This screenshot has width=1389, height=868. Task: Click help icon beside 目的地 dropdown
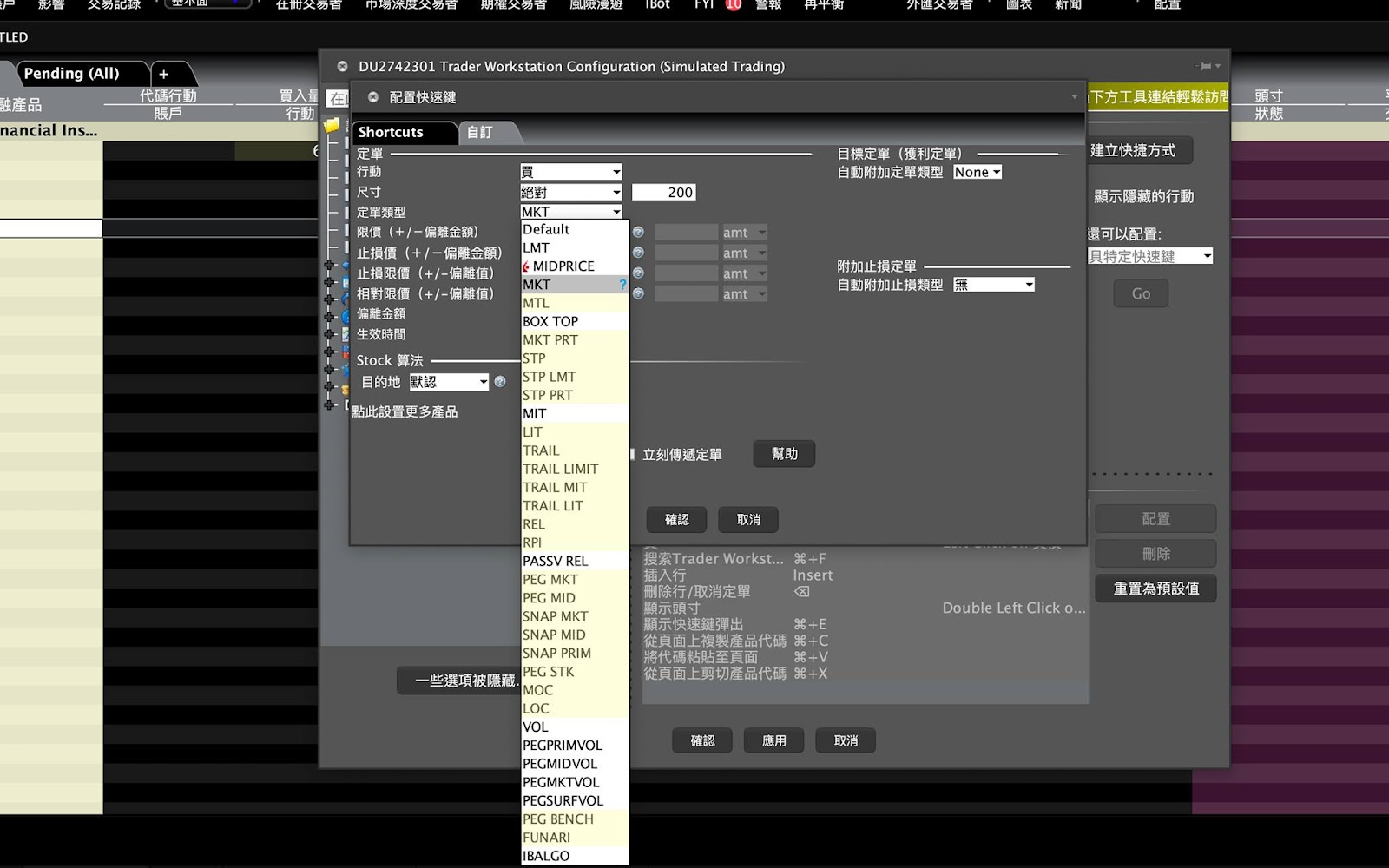point(500,382)
